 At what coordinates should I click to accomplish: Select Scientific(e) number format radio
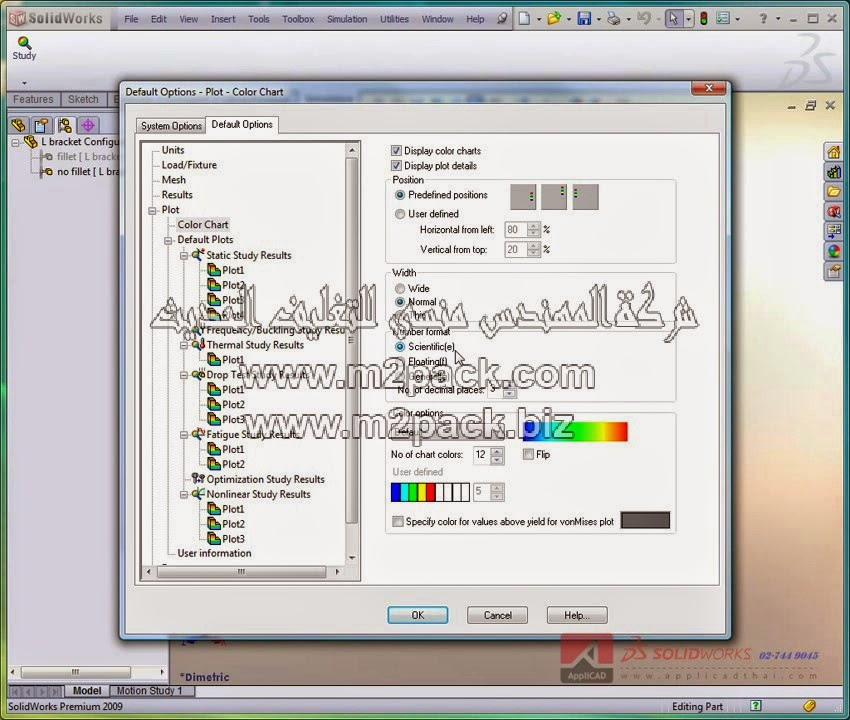(400, 346)
